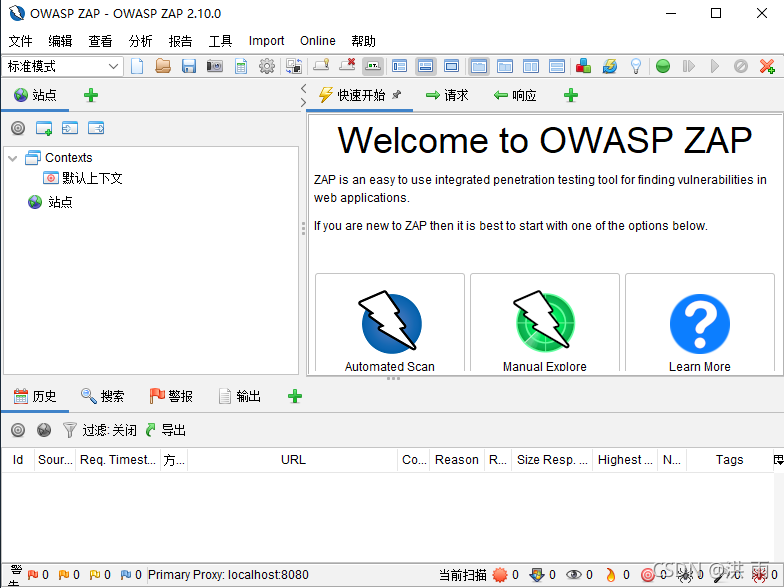Click the Continue play arrow icon
784x588 pixels.
(x=715, y=66)
